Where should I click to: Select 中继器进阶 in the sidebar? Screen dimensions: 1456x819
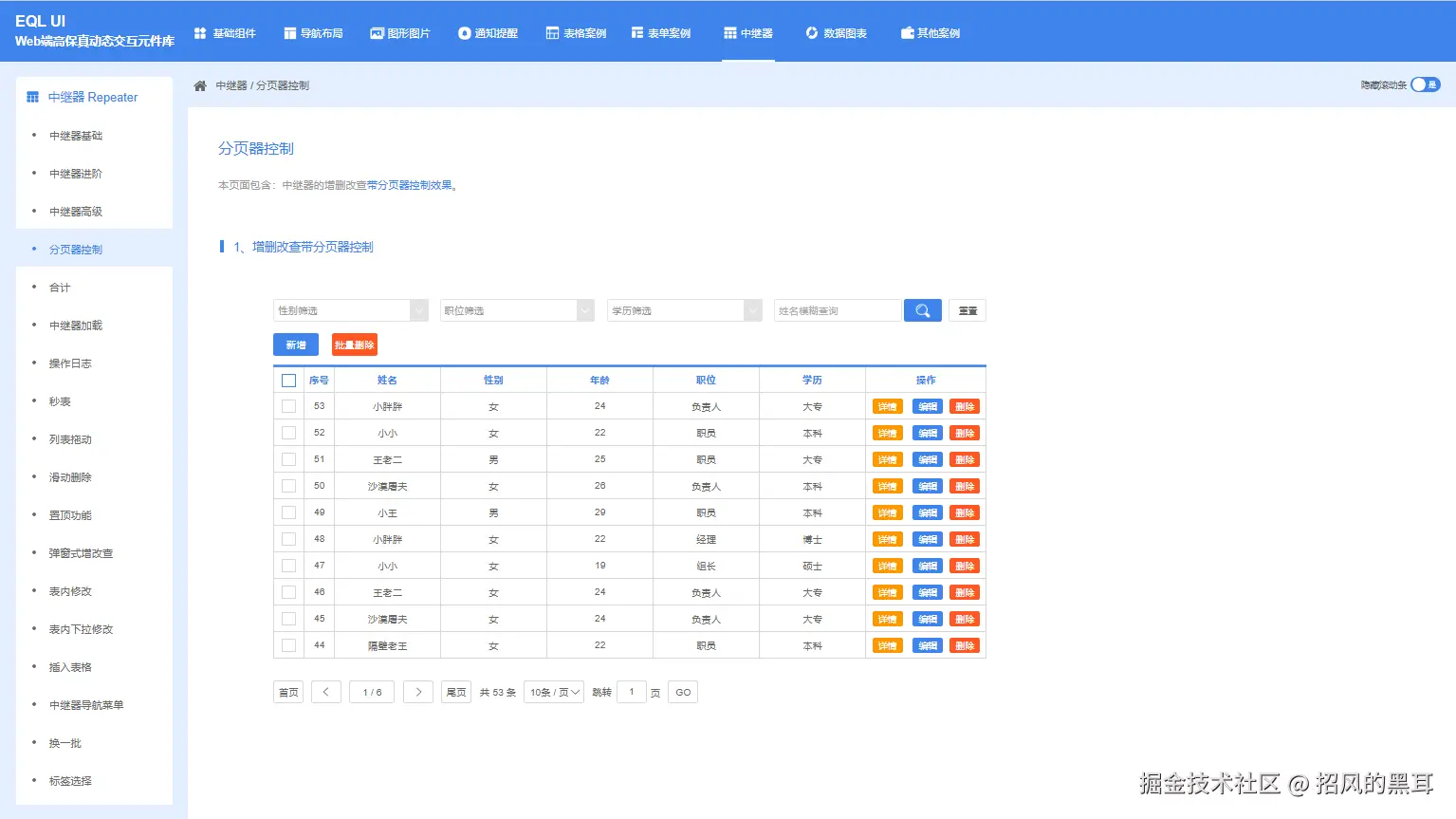click(94, 174)
